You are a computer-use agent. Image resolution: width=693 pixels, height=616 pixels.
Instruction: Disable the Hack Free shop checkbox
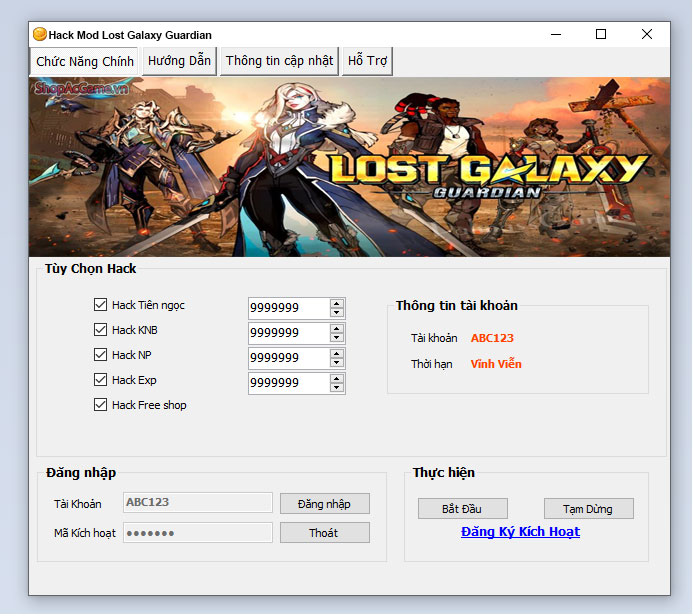coord(100,405)
